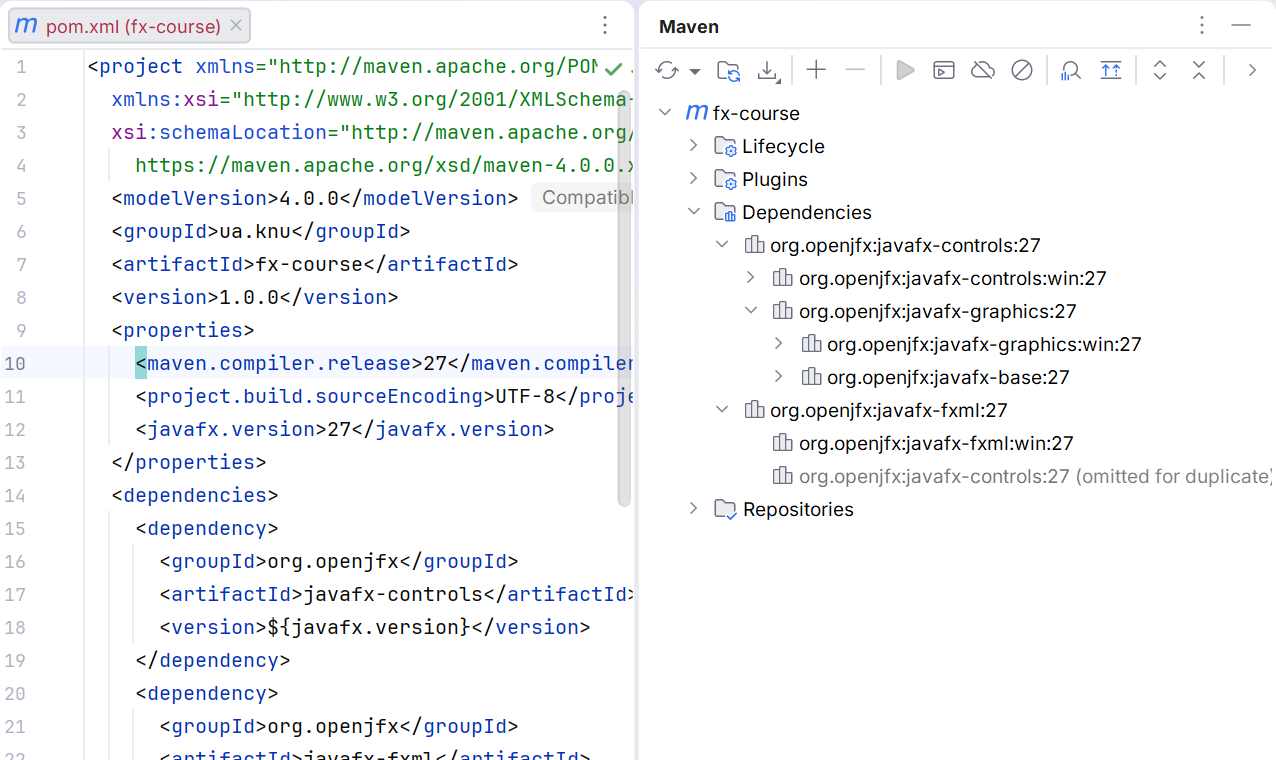This screenshot has height=760, width=1276.
Task: Open Execute Maven Goal dialog
Action: [944, 70]
